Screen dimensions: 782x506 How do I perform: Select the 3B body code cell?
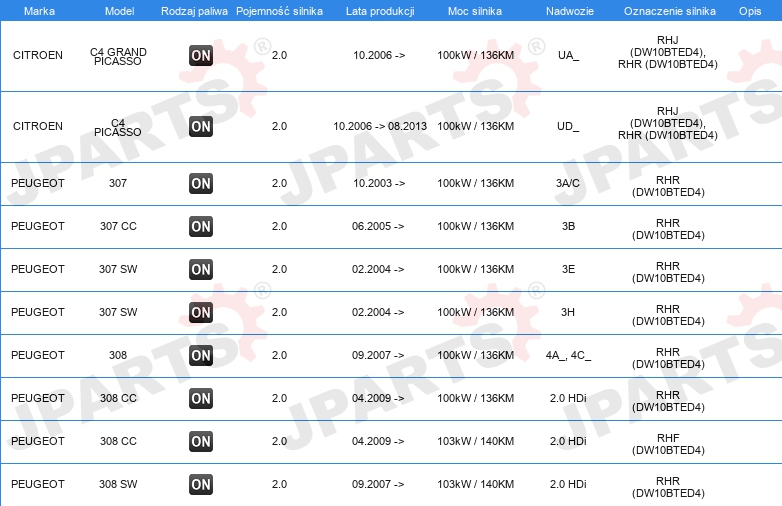[x=569, y=226]
